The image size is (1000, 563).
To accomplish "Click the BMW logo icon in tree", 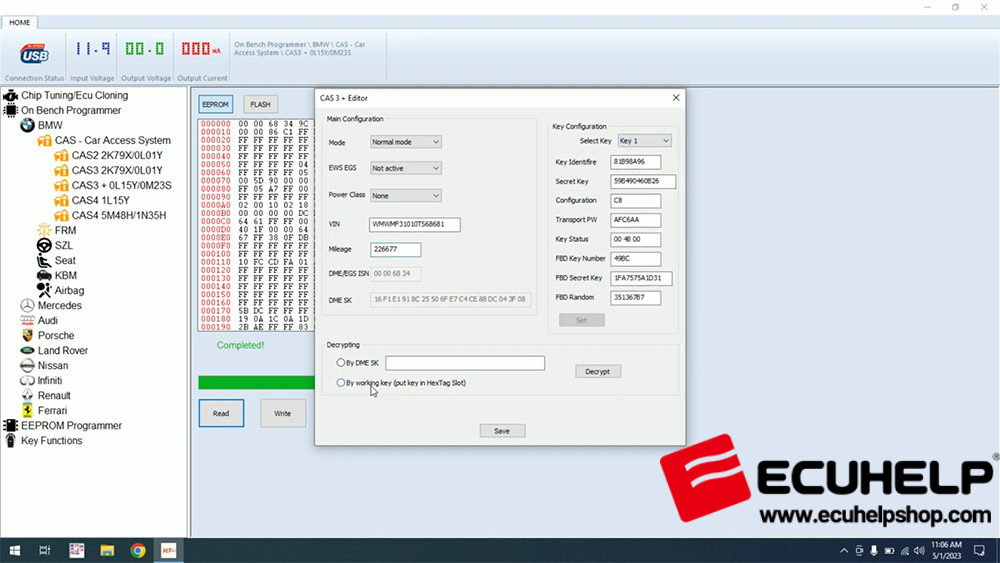I will [x=27, y=126].
